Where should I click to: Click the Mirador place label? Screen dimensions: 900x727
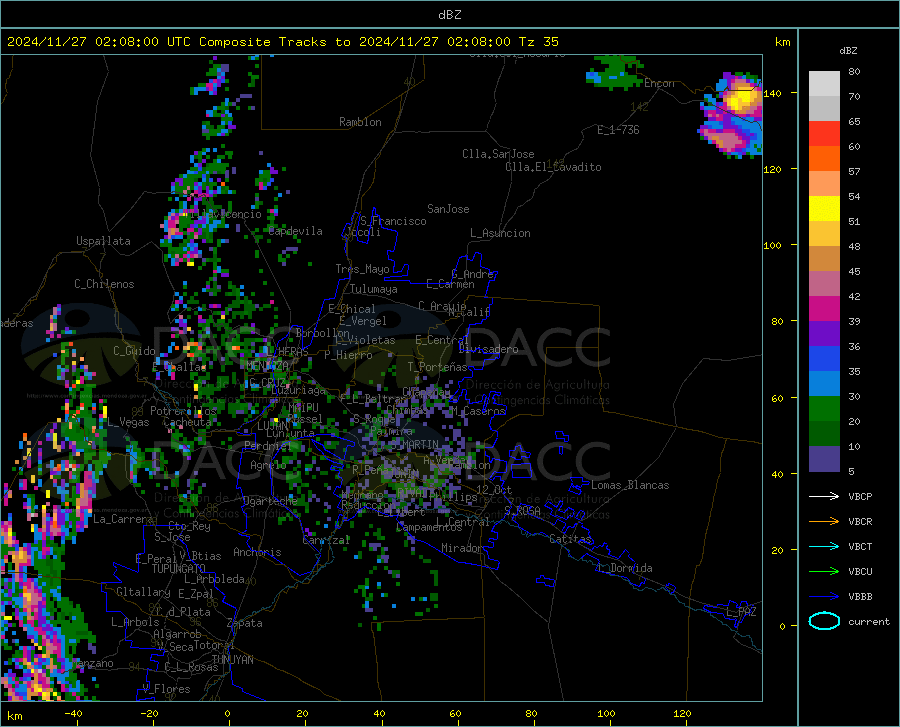coord(461,548)
